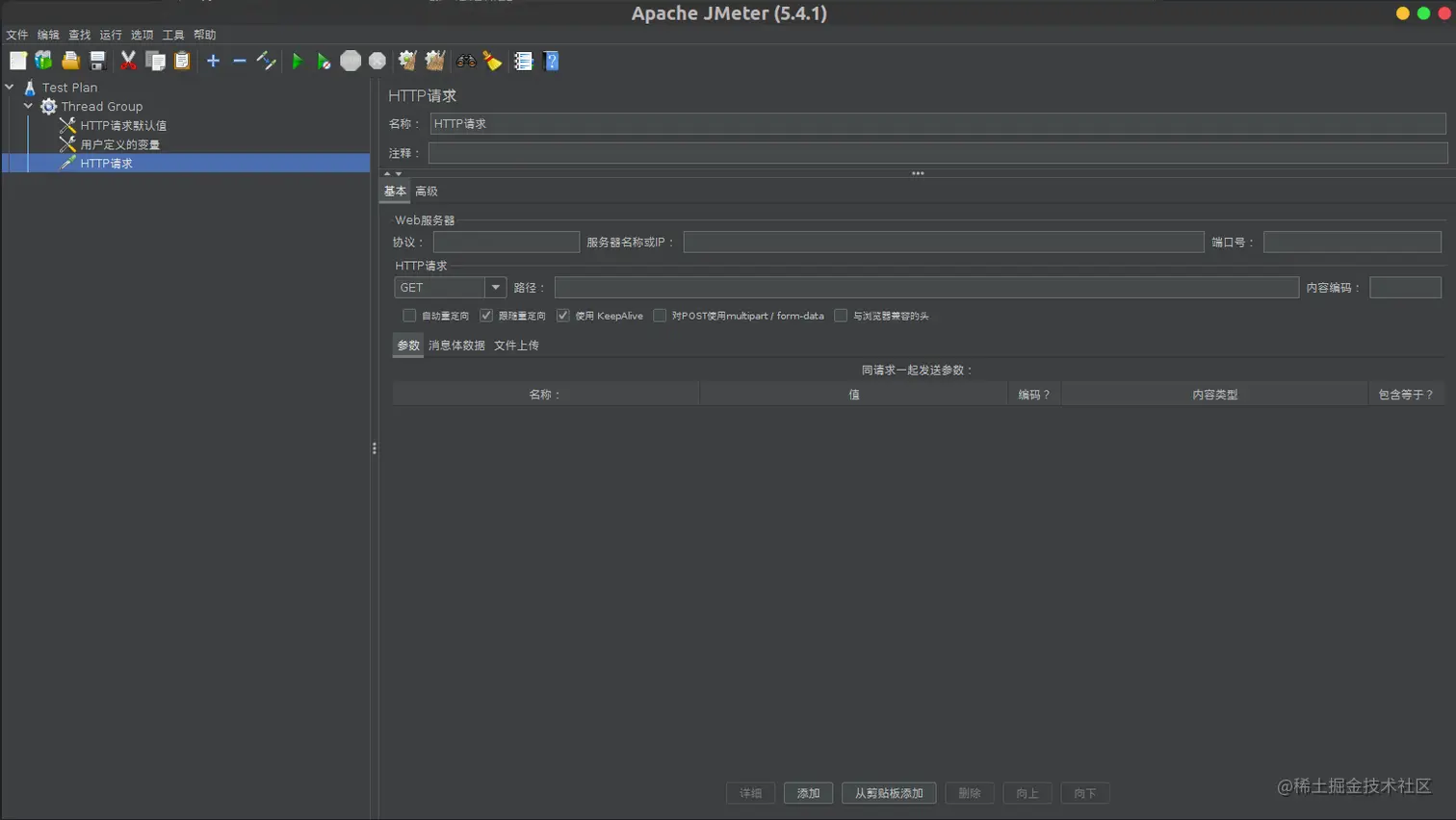
Task: Open the 文件上传 tab
Action: [516, 346]
